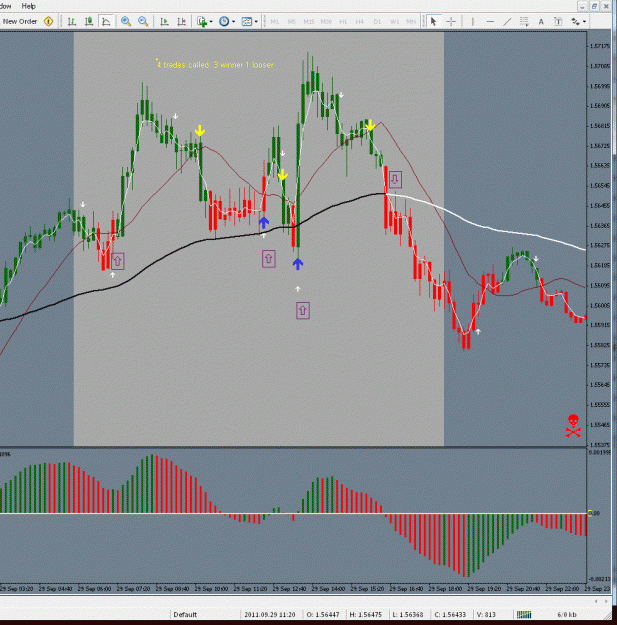Select the text label T tool
617x625 pixels.
pyautogui.click(x=558, y=22)
